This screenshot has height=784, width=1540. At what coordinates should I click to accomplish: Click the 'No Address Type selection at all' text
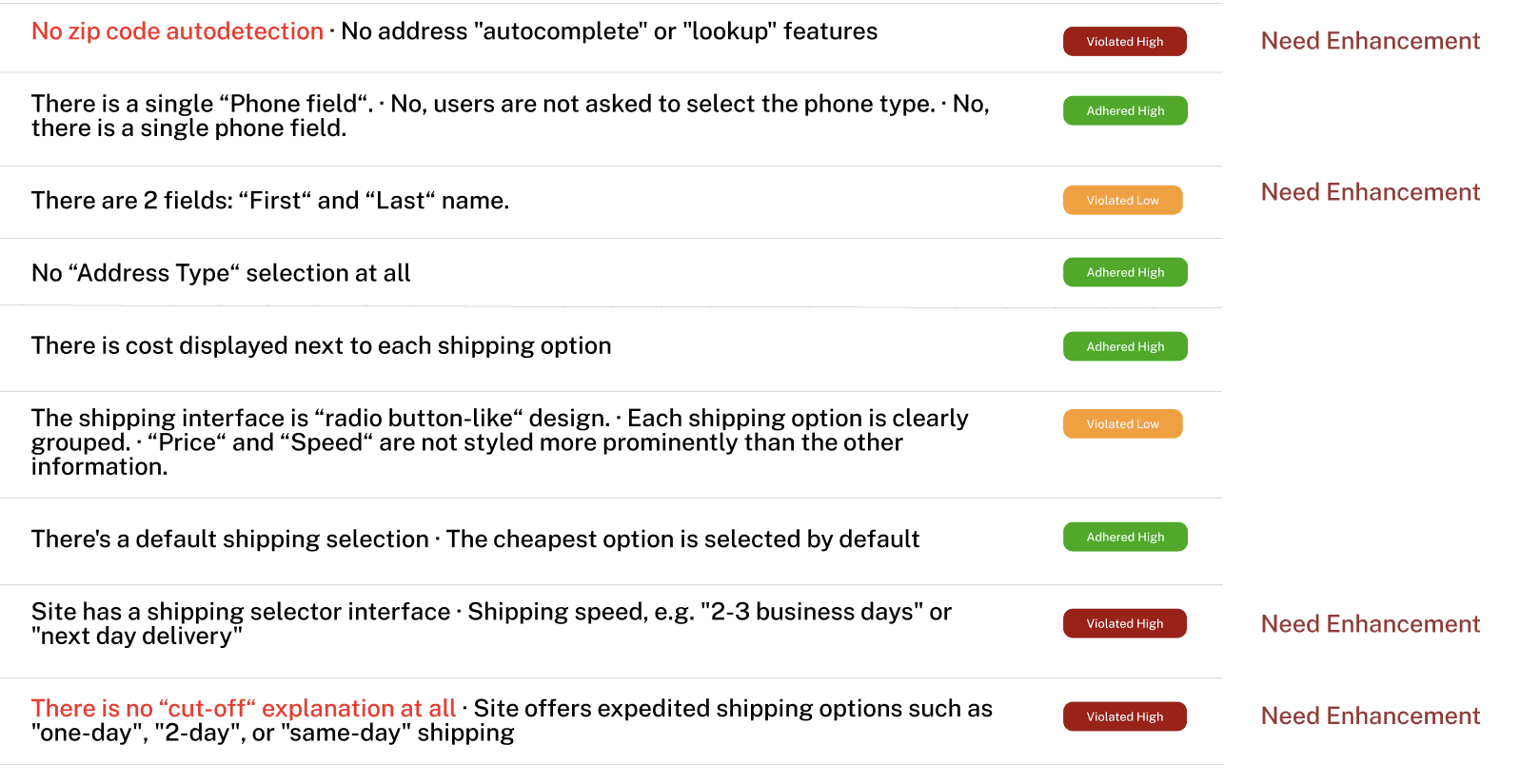tap(221, 273)
